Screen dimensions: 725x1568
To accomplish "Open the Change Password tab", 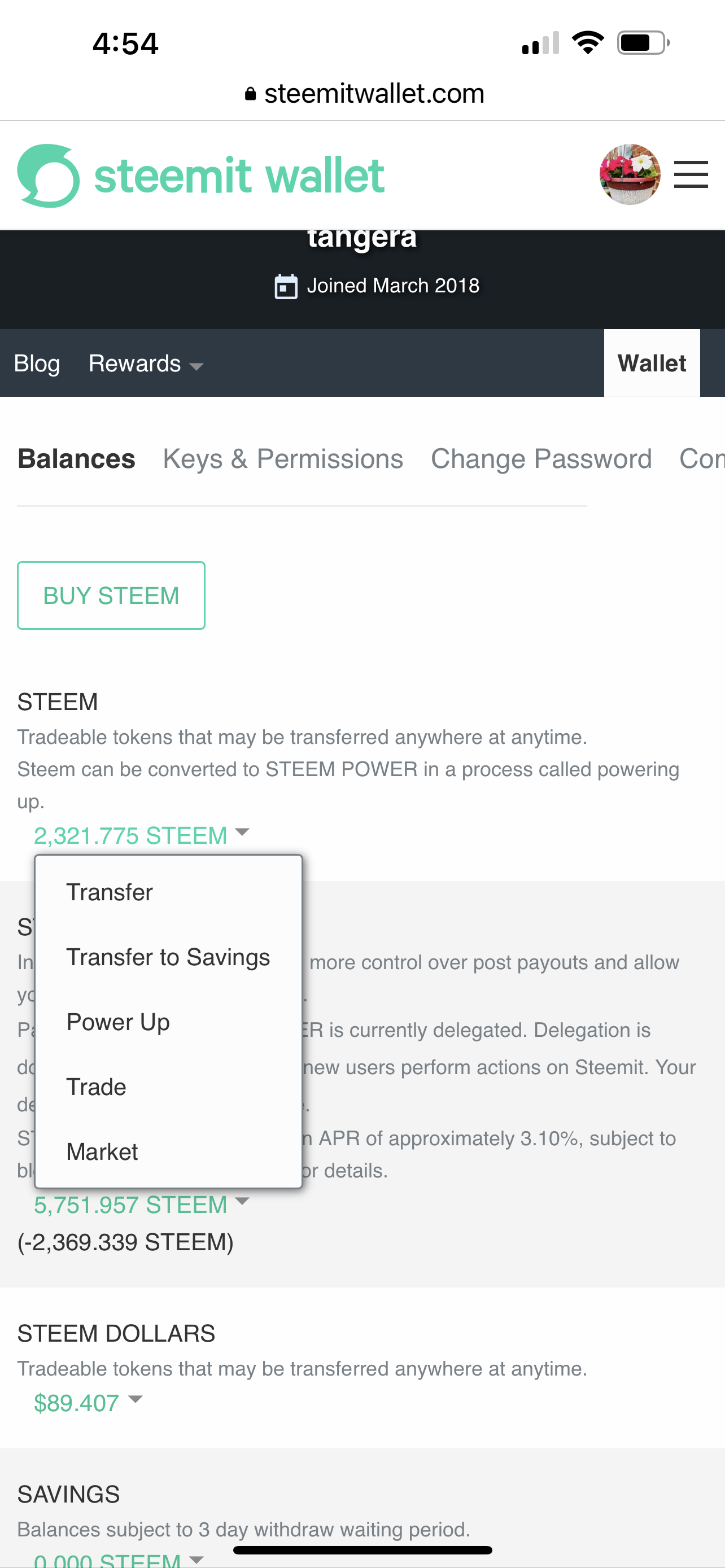I will [x=541, y=459].
